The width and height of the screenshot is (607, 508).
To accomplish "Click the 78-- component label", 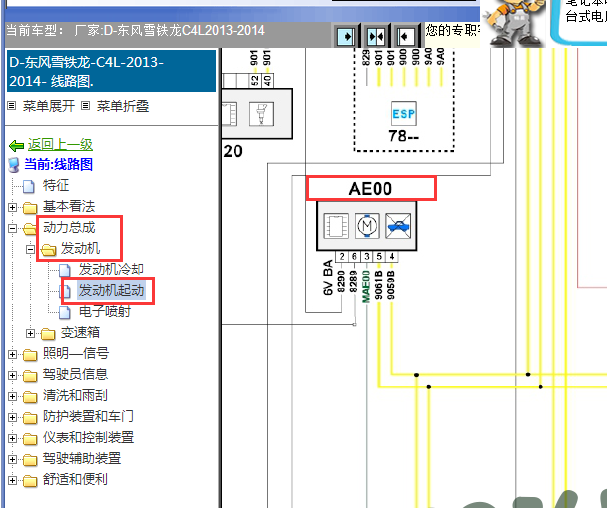I will pos(403,136).
